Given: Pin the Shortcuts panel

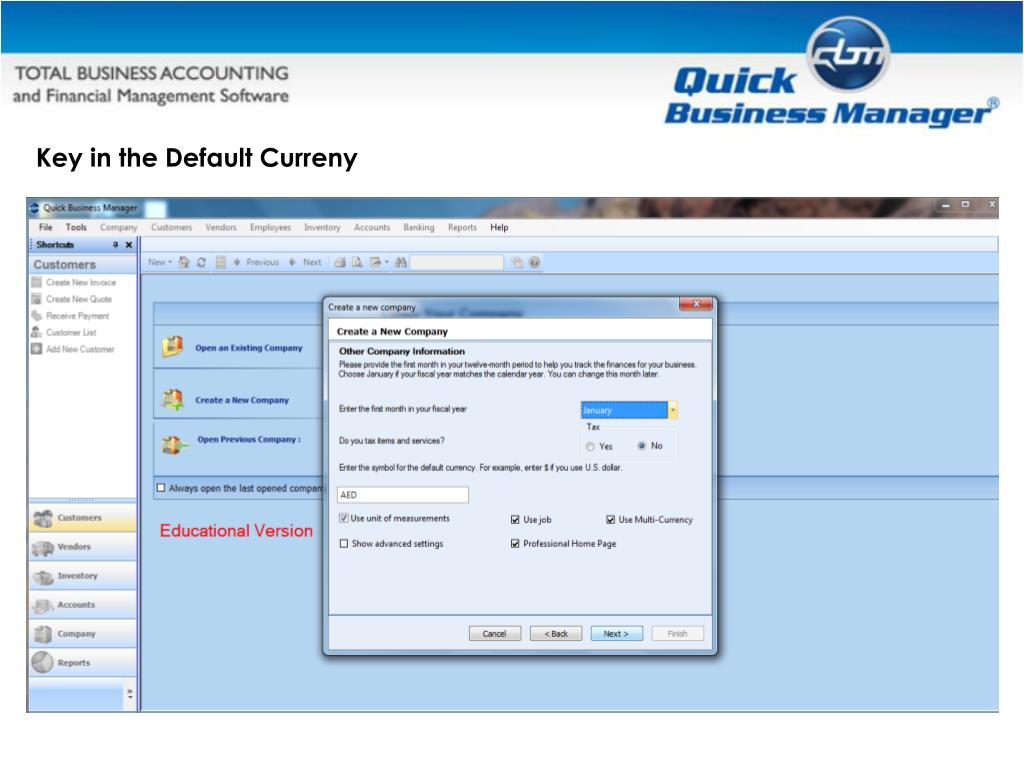Looking at the screenshot, I should [116, 245].
